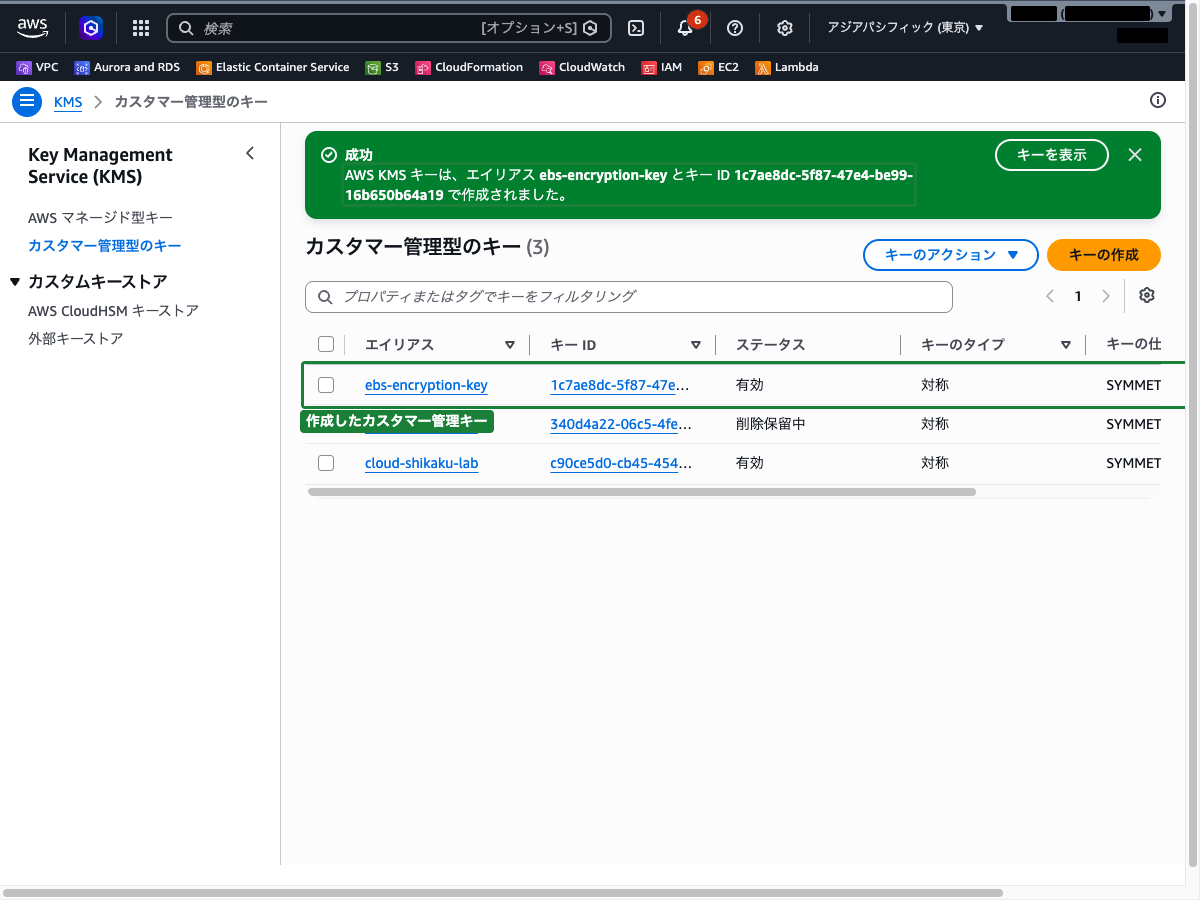Open the region selector アジアパシフィック (東京)

[905, 28]
